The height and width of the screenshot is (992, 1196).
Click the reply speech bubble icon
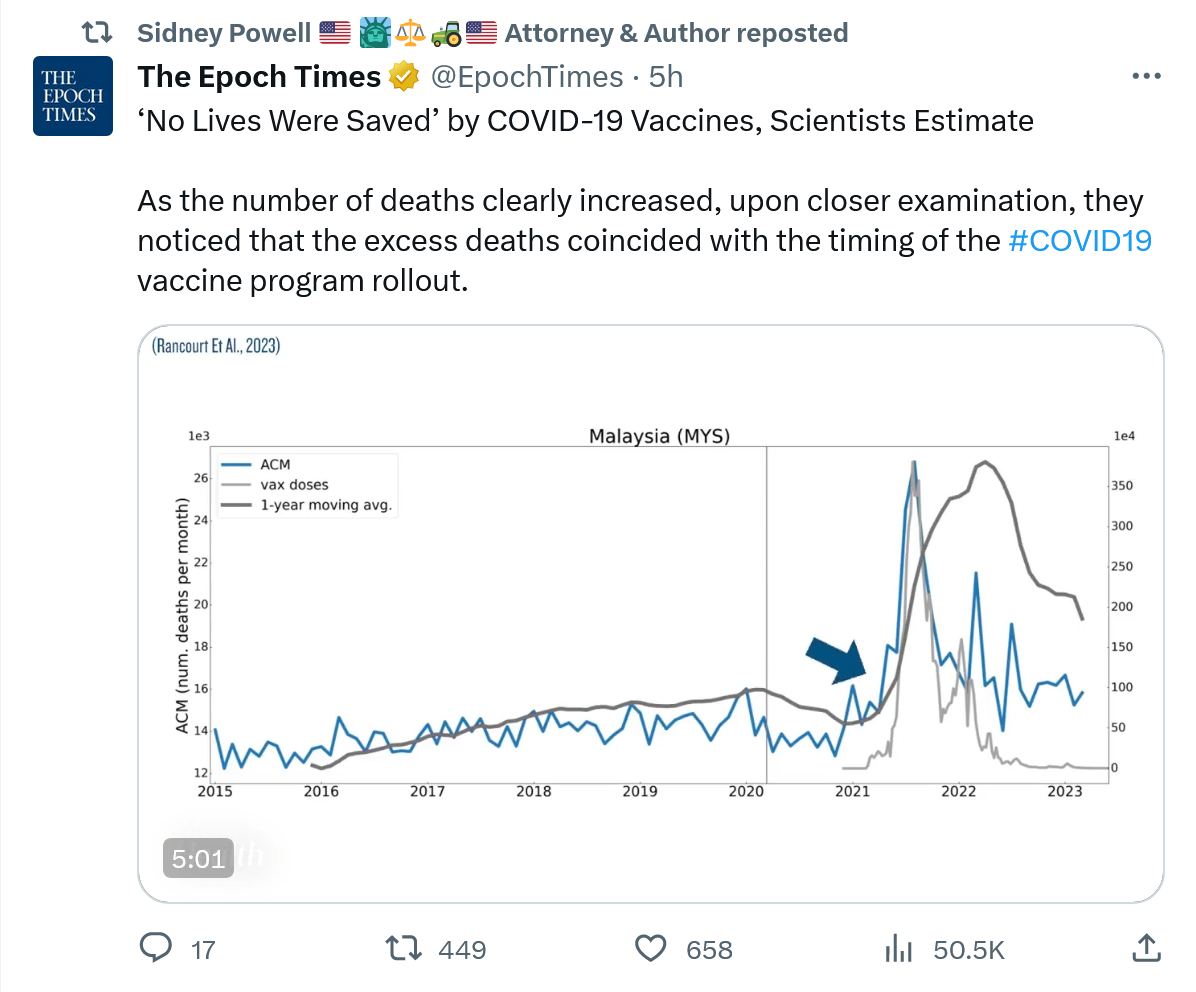click(158, 948)
